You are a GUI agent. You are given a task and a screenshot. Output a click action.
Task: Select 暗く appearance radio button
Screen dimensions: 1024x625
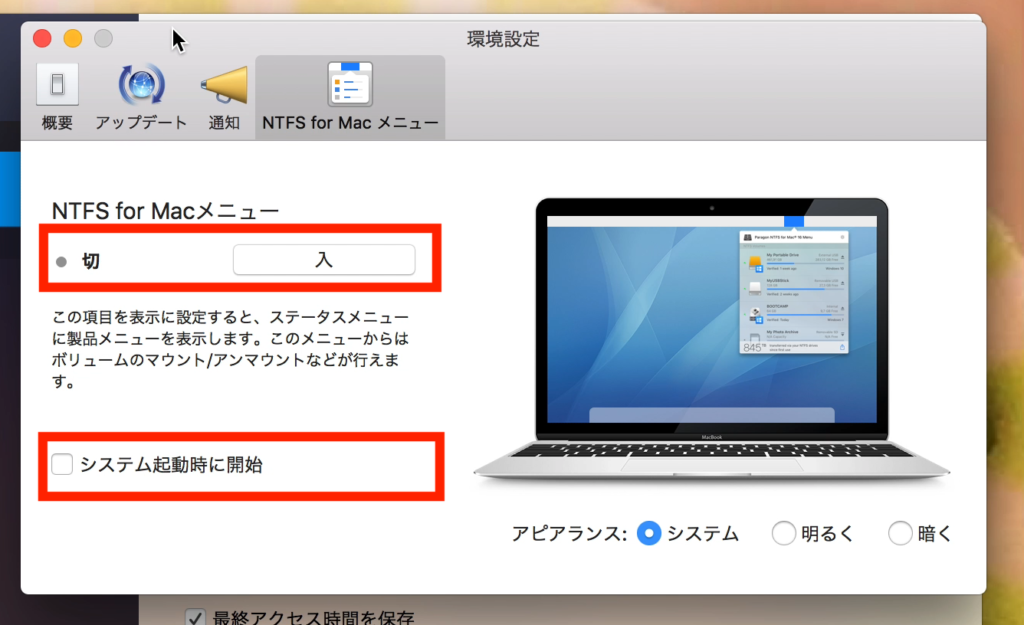click(899, 534)
